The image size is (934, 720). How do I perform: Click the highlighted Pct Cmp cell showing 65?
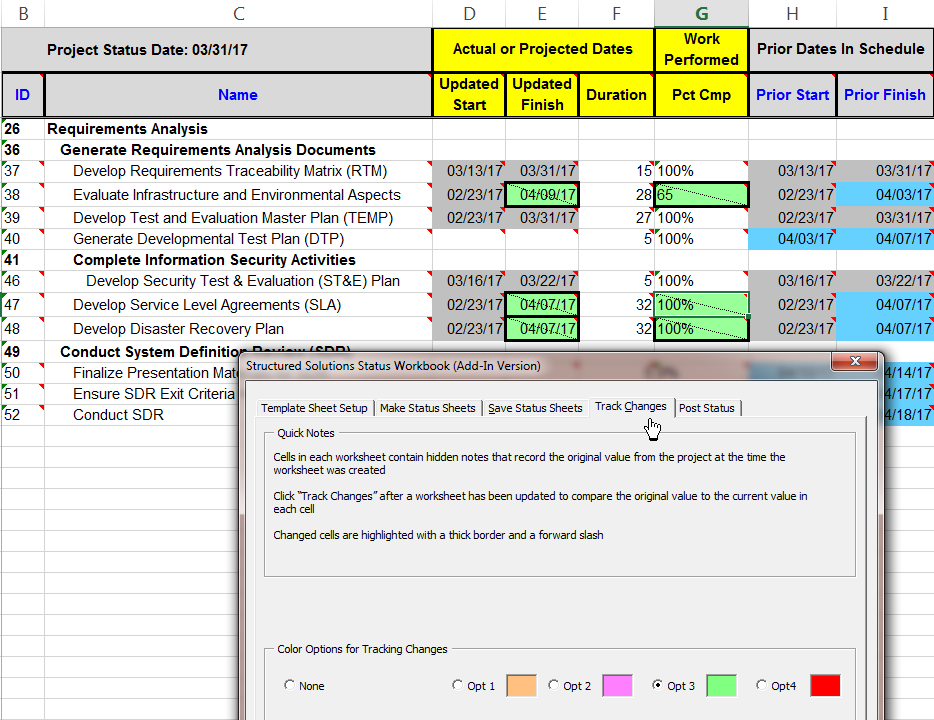[702, 195]
